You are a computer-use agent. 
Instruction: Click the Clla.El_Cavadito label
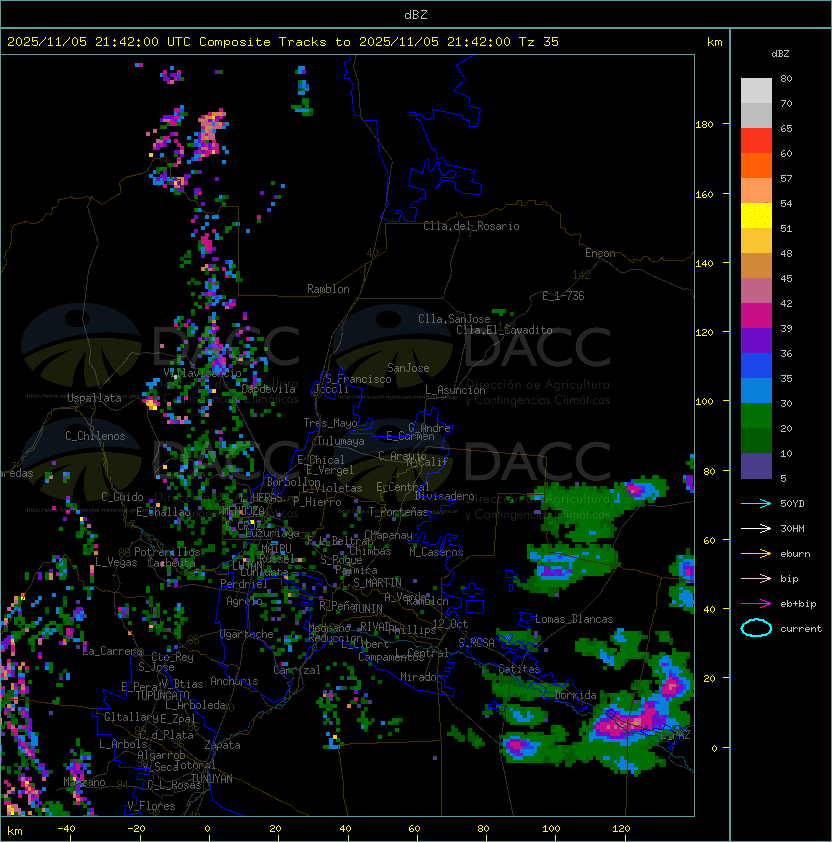[x=504, y=330]
